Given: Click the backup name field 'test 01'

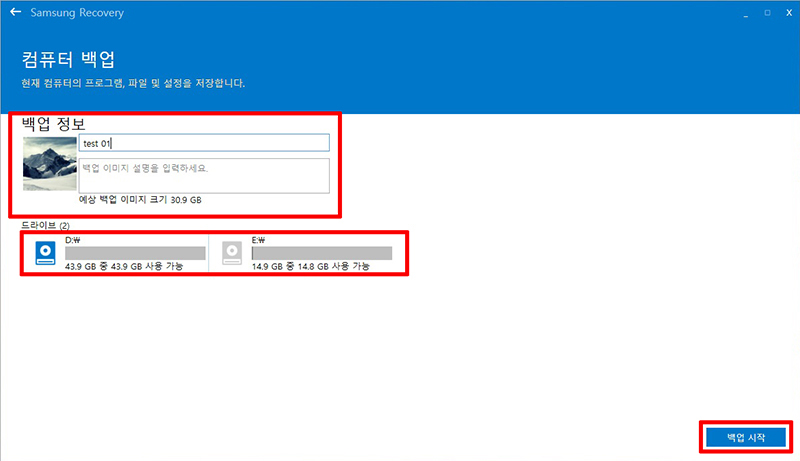Looking at the screenshot, I should pyautogui.click(x=204, y=143).
